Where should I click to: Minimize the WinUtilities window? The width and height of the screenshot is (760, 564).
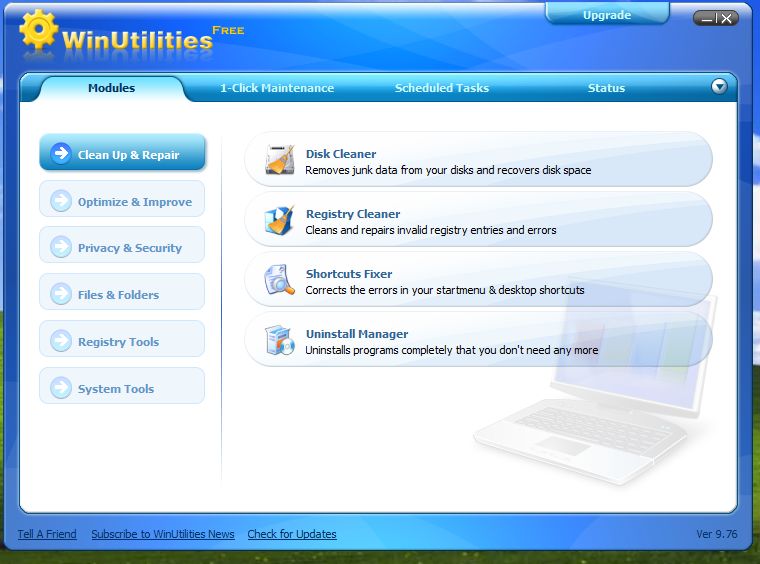tap(707, 19)
